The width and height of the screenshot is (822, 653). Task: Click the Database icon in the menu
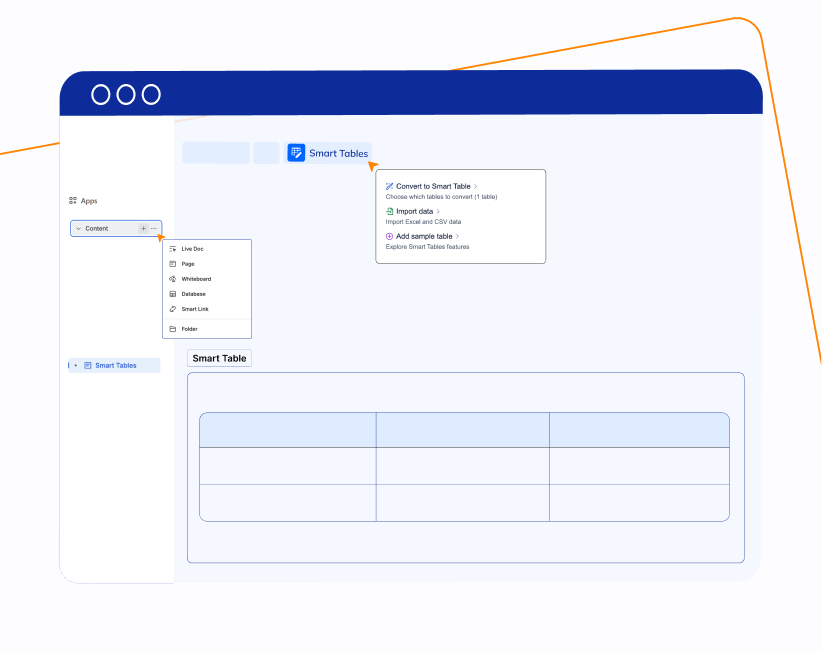[173, 294]
